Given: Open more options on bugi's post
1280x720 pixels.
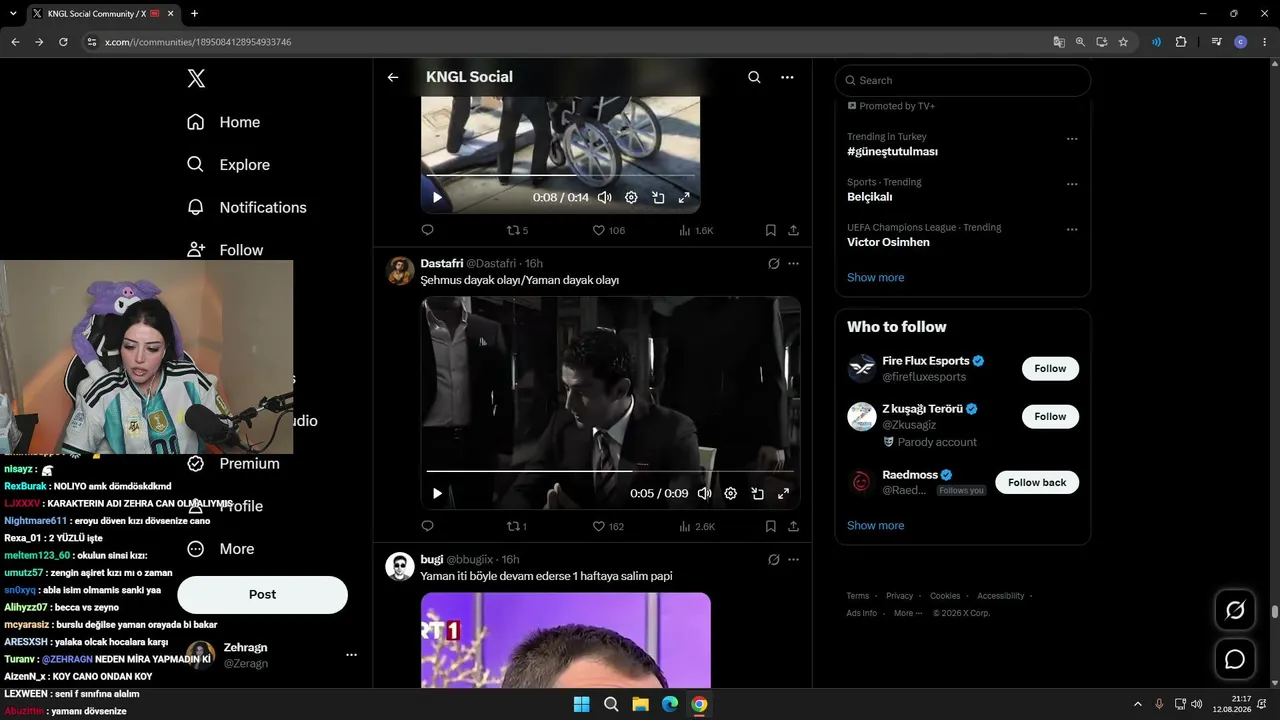Looking at the screenshot, I should point(793,560).
